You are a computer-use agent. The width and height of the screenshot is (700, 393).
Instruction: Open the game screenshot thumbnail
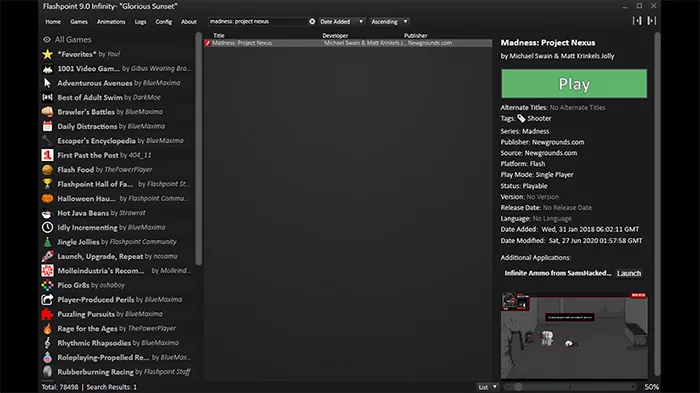click(x=574, y=335)
